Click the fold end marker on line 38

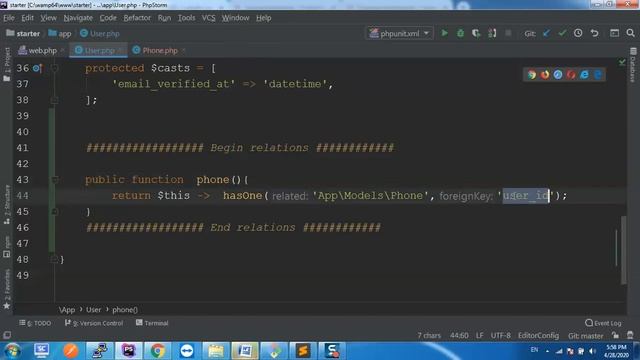(54, 100)
